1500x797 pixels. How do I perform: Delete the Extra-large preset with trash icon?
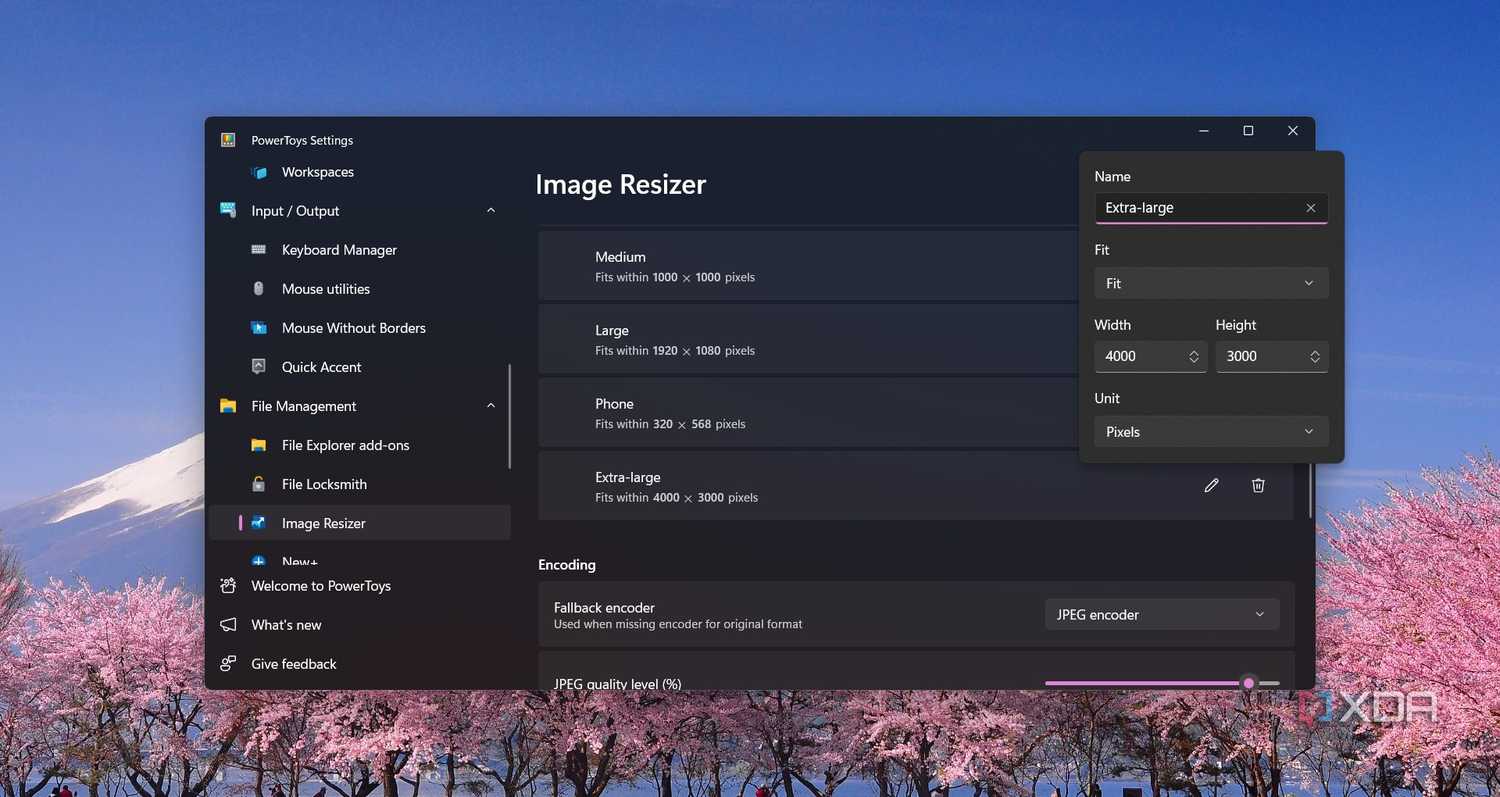point(1258,485)
